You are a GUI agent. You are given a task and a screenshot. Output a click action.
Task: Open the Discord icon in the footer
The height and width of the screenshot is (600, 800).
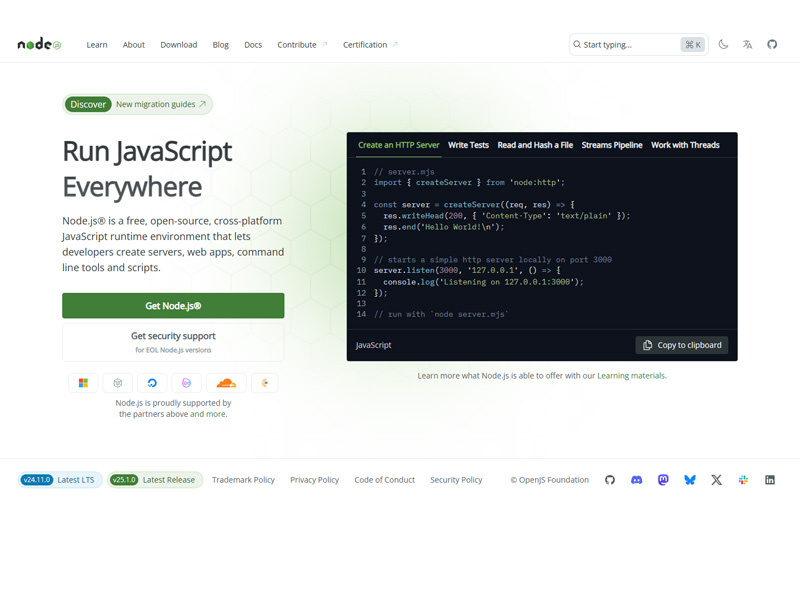click(636, 480)
